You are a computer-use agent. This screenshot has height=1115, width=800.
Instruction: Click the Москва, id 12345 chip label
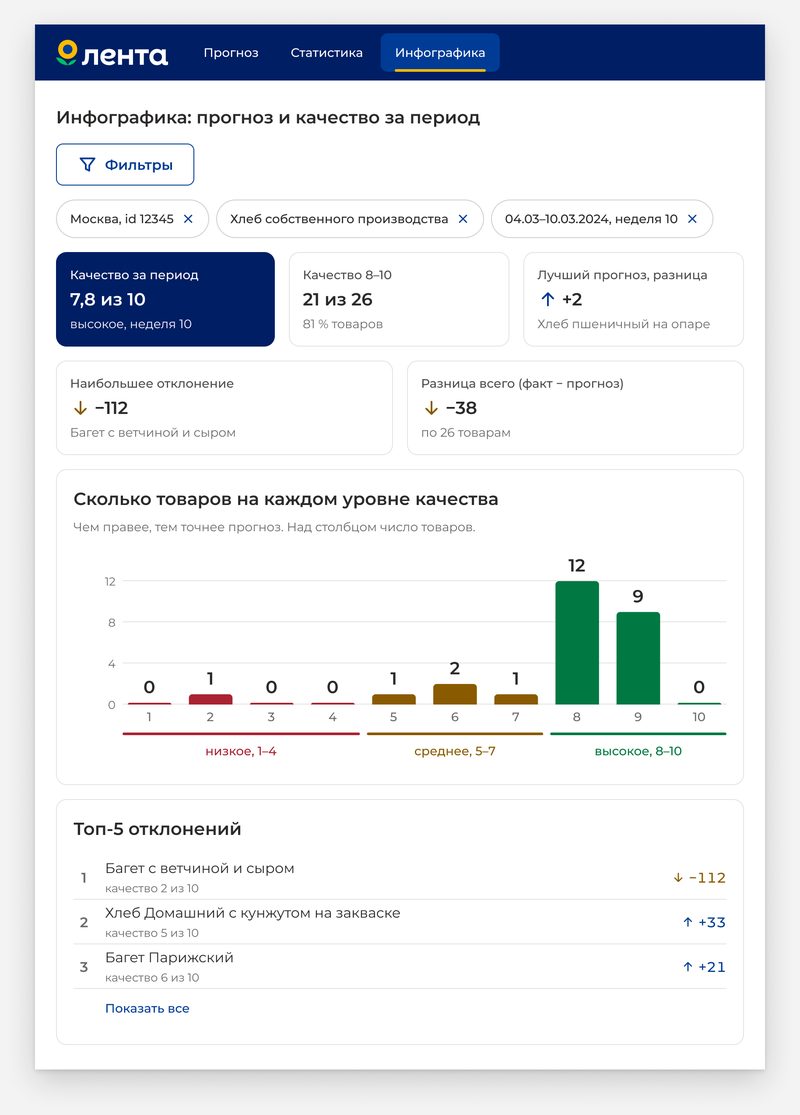(x=122, y=219)
